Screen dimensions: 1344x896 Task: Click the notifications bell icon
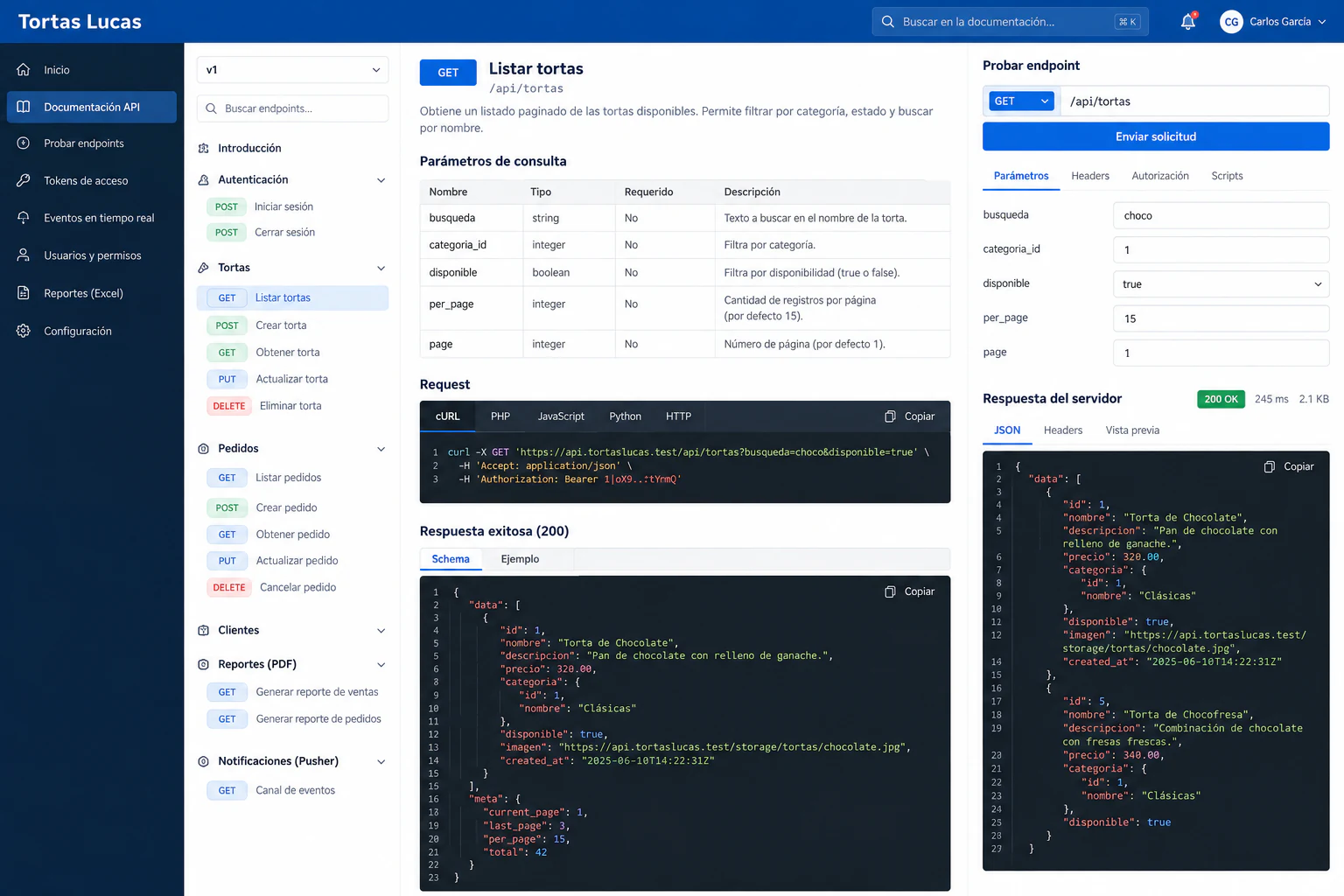point(1187,22)
